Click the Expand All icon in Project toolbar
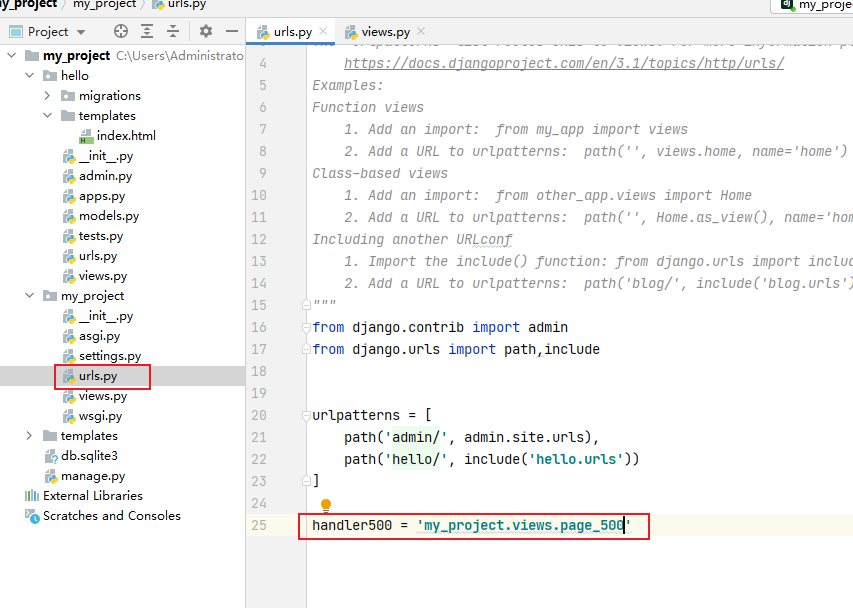 point(147,32)
